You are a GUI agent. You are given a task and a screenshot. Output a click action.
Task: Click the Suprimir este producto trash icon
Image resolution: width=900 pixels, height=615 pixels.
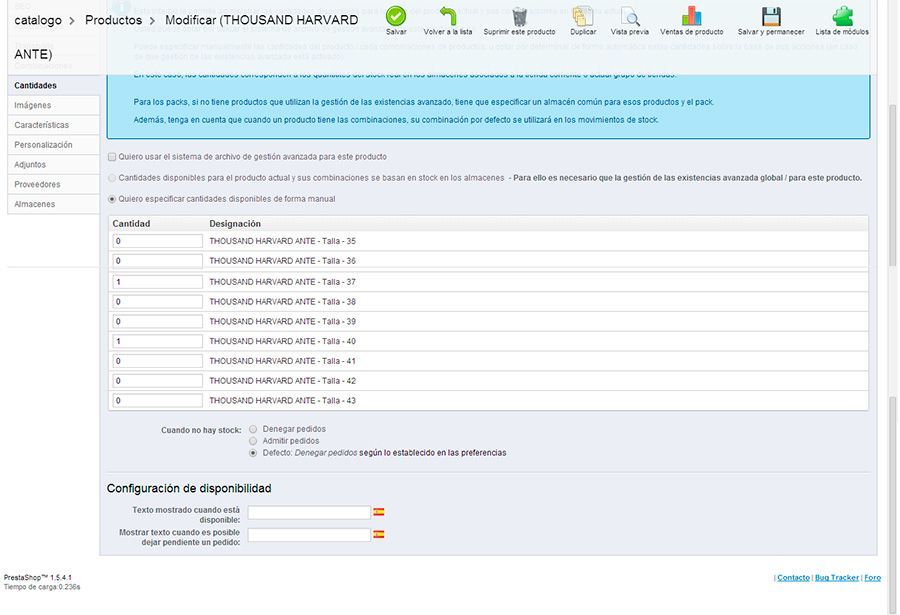click(519, 16)
